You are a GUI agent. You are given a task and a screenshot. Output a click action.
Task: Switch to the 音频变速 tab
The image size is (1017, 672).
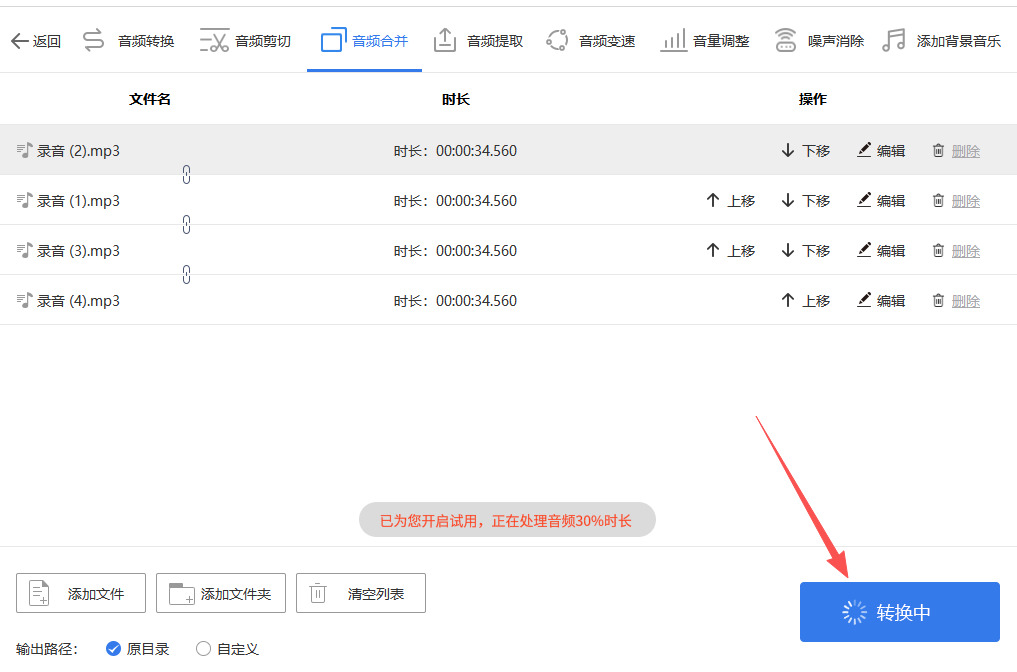[590, 41]
